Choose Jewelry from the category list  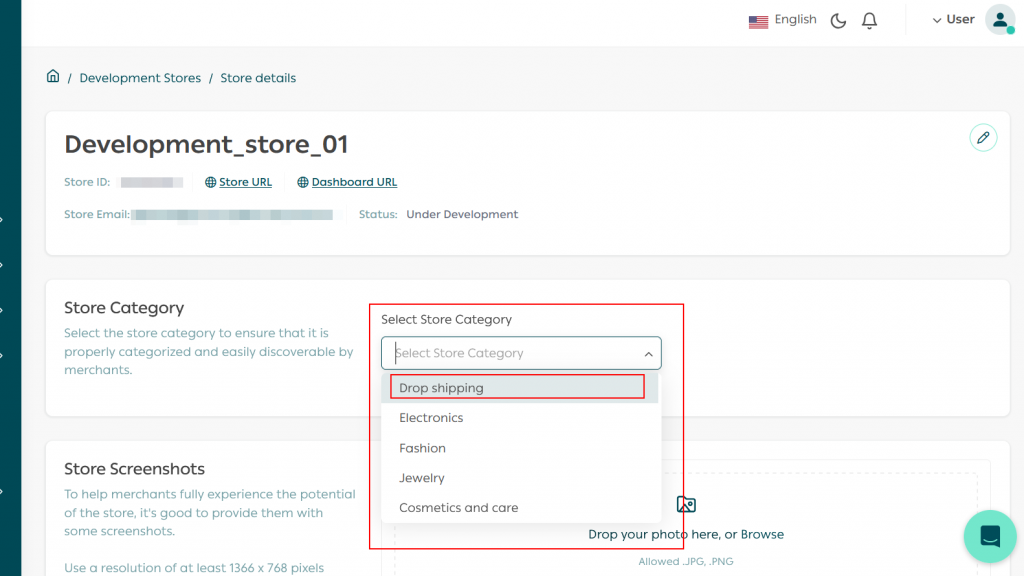click(520, 478)
